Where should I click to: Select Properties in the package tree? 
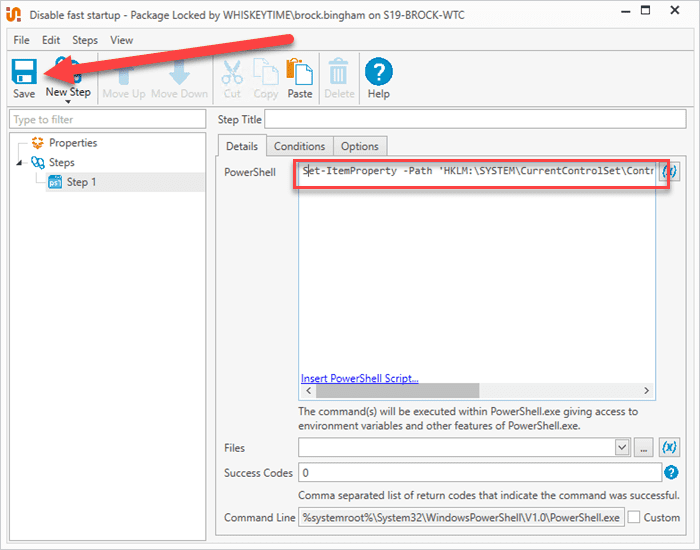[73, 143]
